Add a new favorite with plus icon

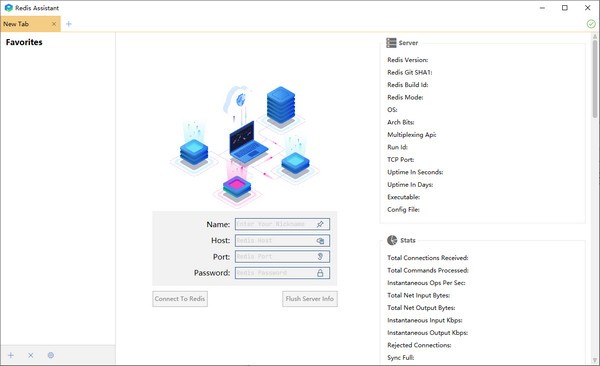pyautogui.click(x=11, y=355)
